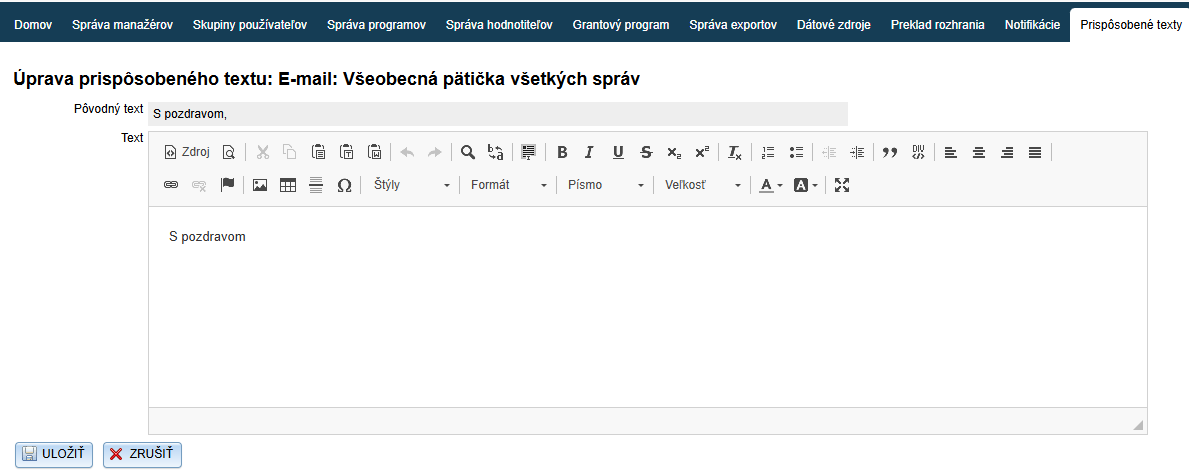Click the editor resize handle
The image size is (1189, 476).
point(1138,425)
